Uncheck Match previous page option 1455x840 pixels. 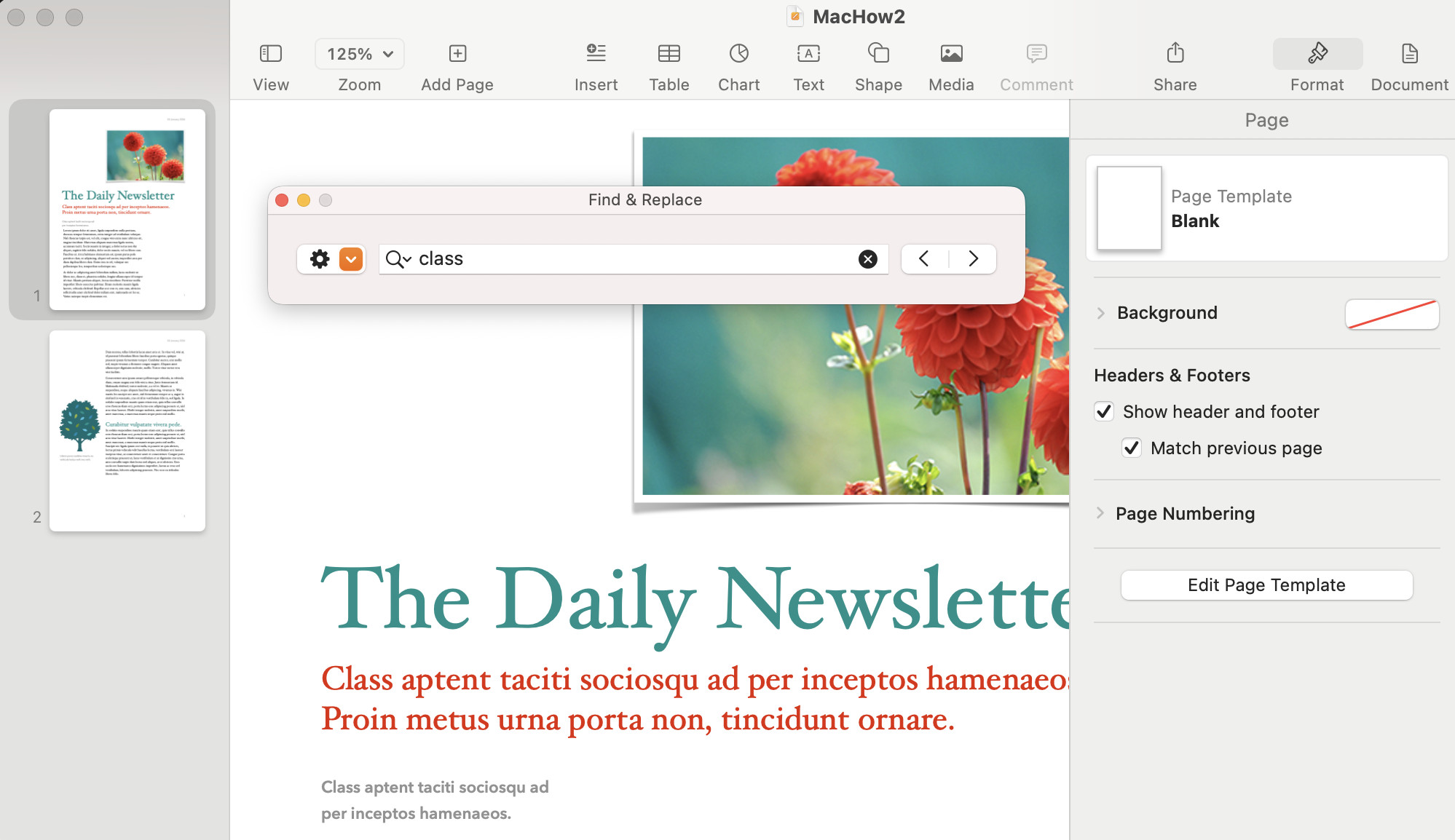(x=1132, y=448)
